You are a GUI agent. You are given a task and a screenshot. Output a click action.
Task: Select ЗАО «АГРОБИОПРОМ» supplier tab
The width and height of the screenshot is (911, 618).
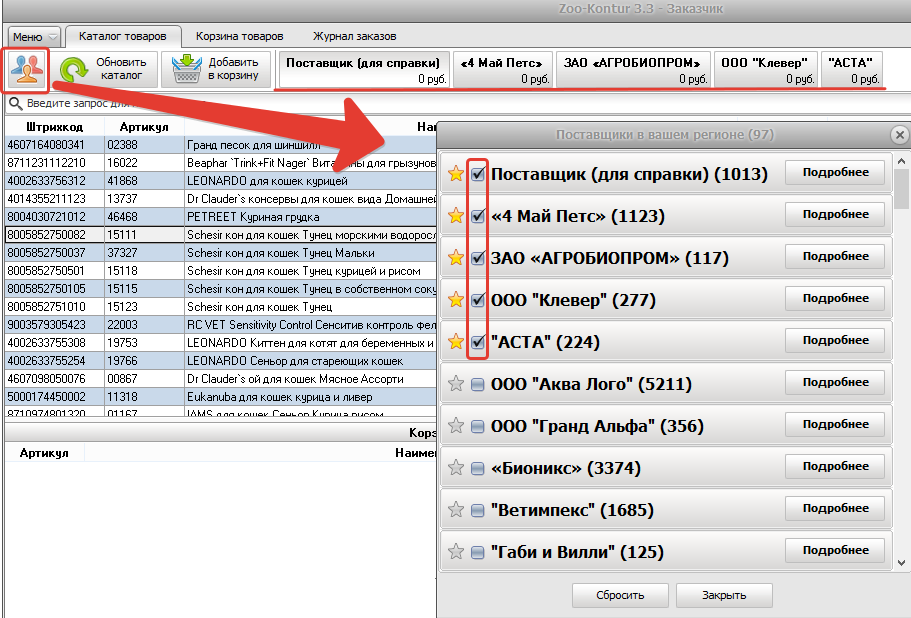(x=632, y=70)
